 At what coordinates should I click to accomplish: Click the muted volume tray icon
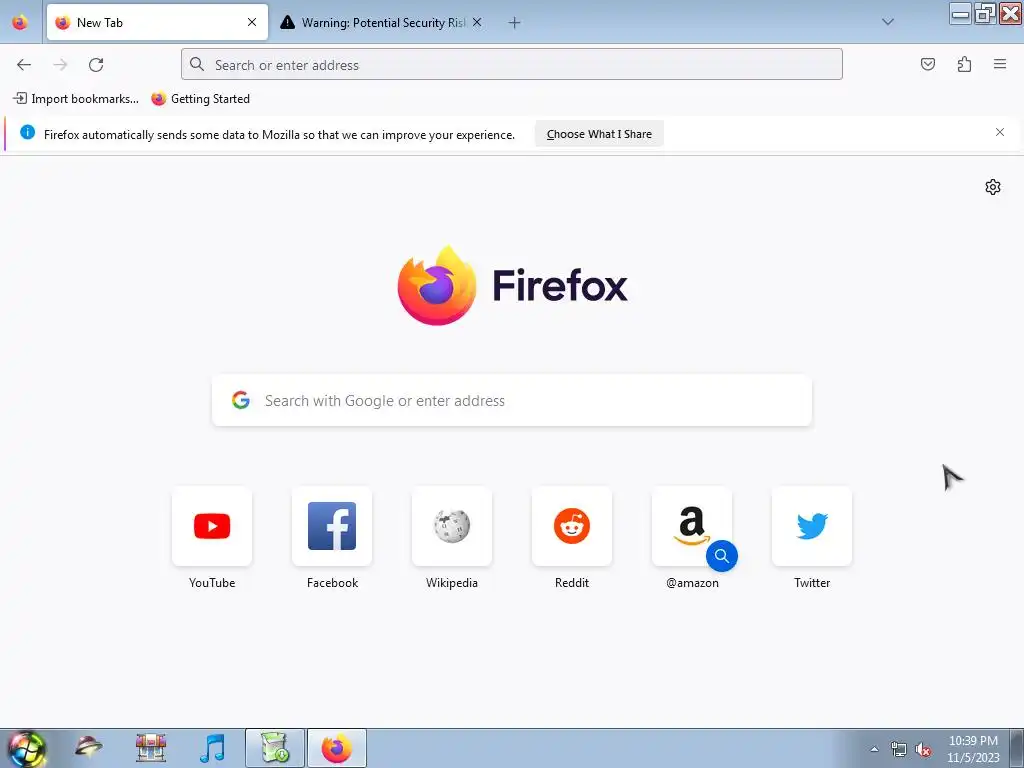(x=923, y=750)
